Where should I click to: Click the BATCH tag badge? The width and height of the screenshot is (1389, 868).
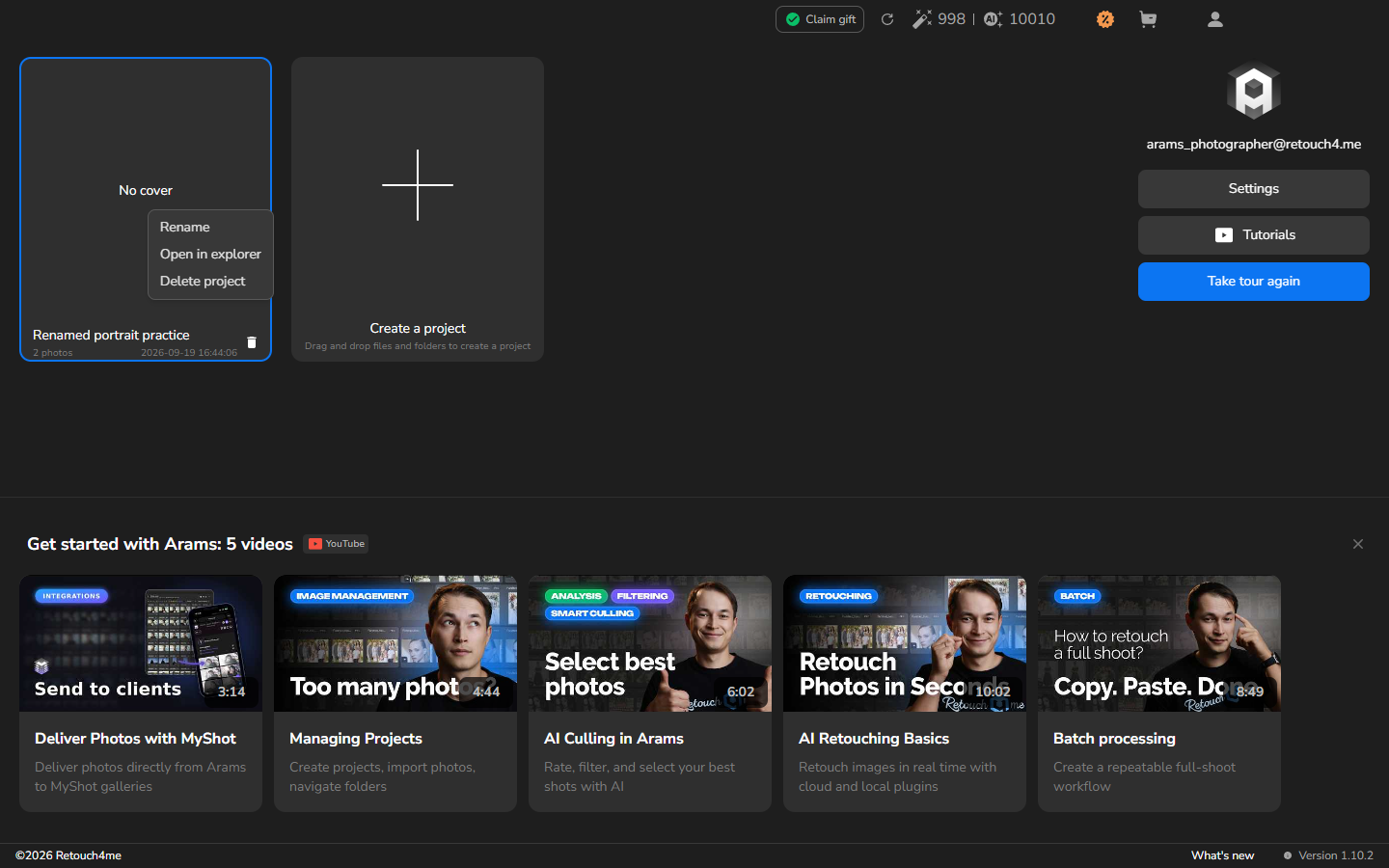click(1077, 596)
